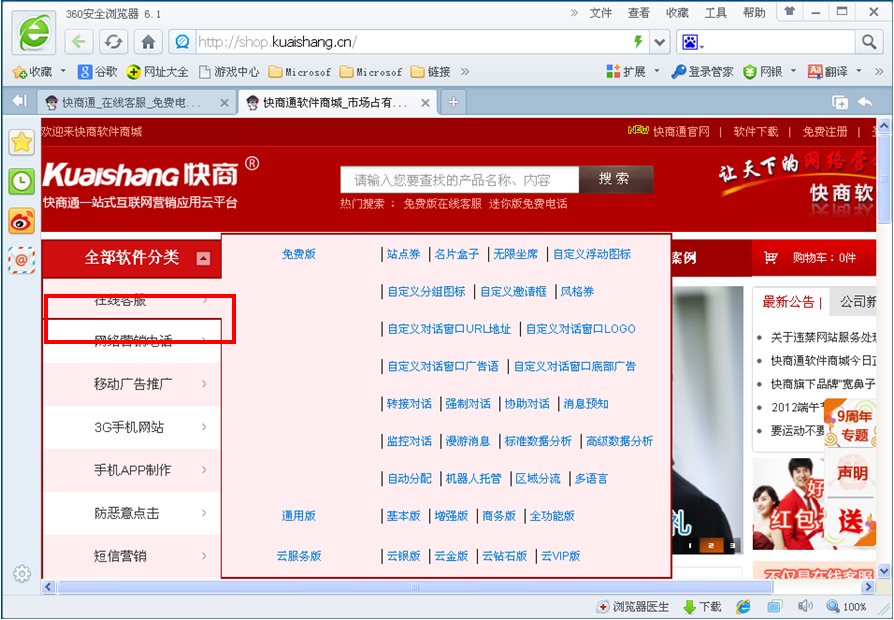Open the 谷歌 bookmark

pyautogui.click(x=97, y=72)
